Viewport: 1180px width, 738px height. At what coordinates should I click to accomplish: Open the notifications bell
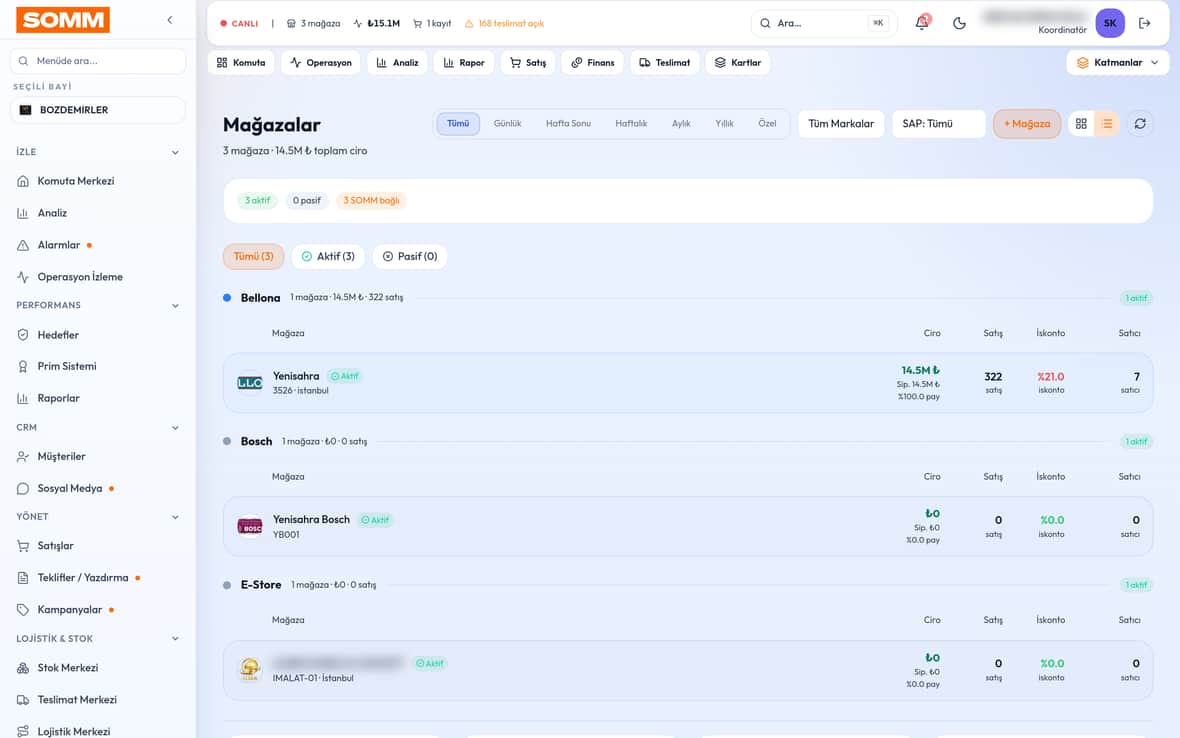tap(922, 23)
